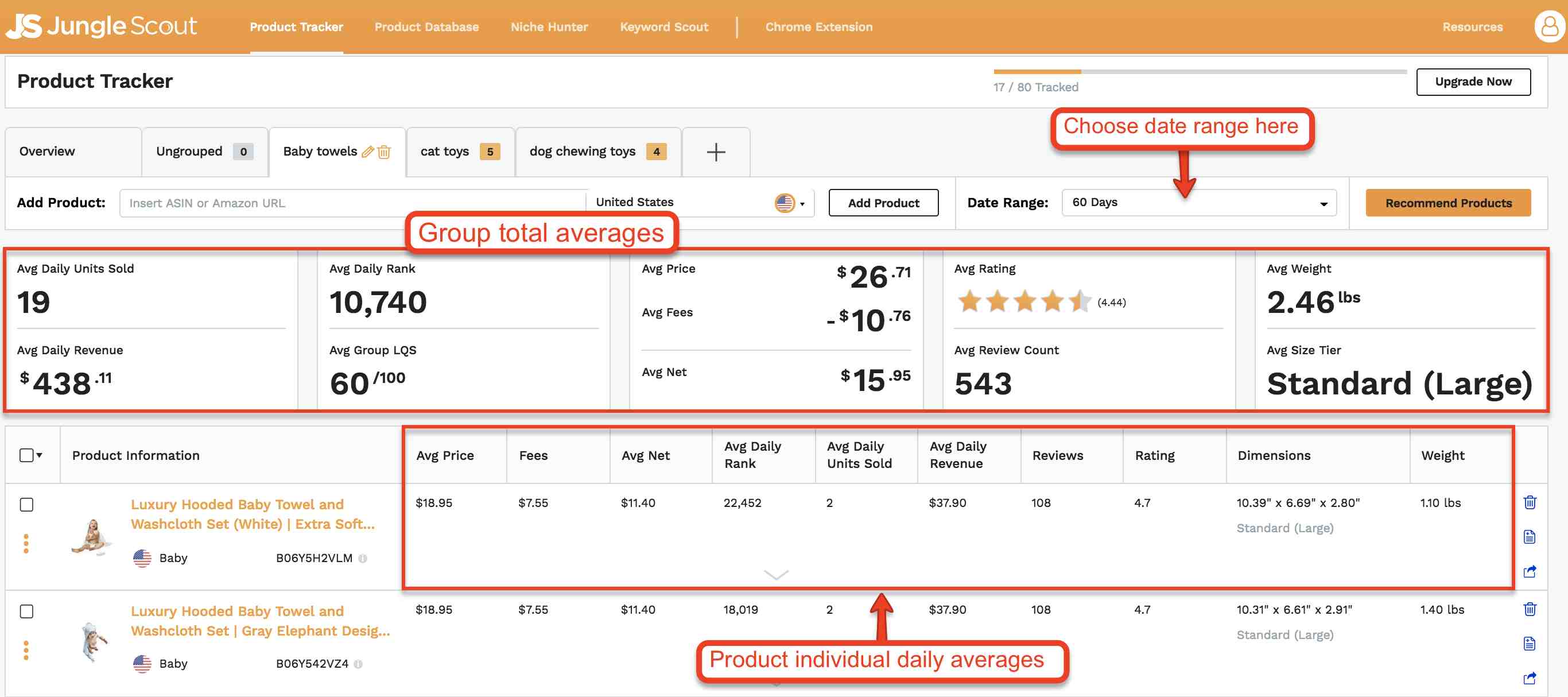This screenshot has width=1568, height=697.
Task: Delete the Gray Elephant towel product
Action: [x=1530, y=609]
